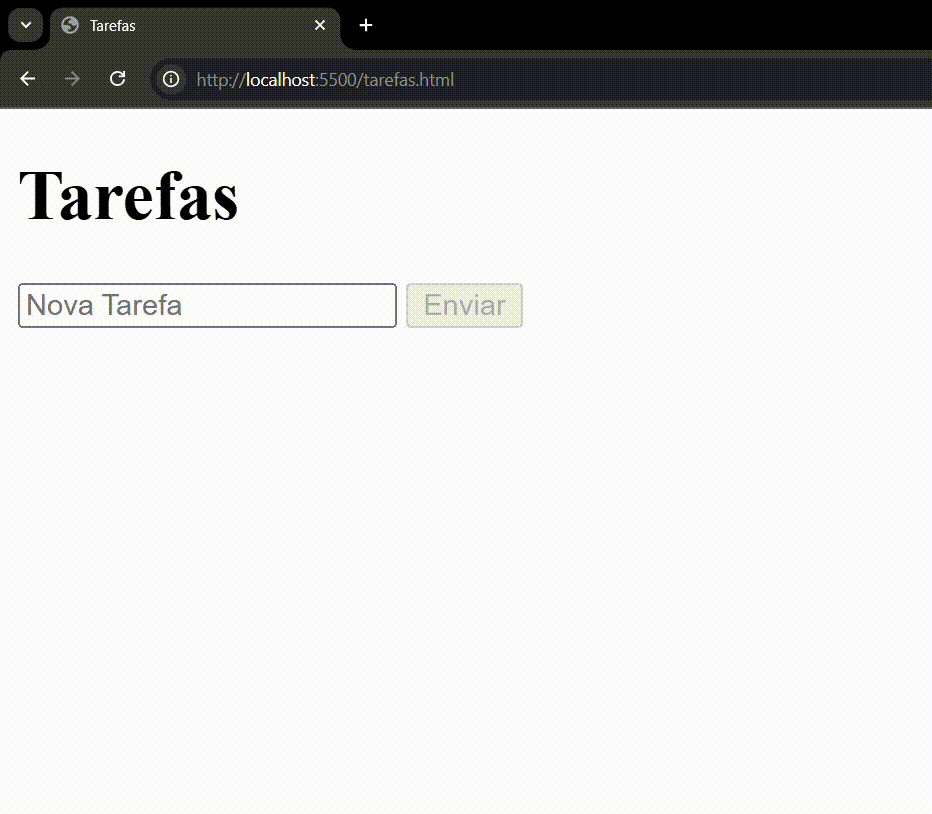Click the globe icon on the active tab
932x814 pixels.
[x=69, y=25]
